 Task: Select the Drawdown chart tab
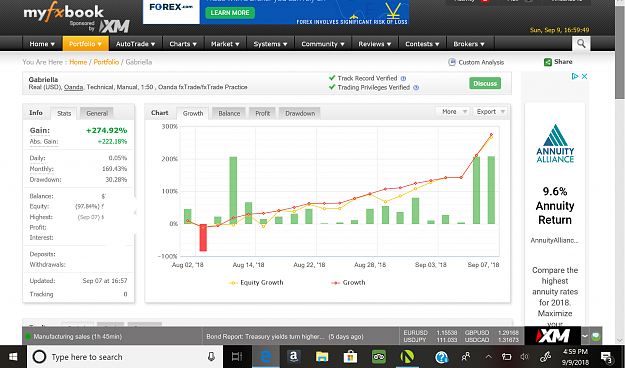point(300,113)
